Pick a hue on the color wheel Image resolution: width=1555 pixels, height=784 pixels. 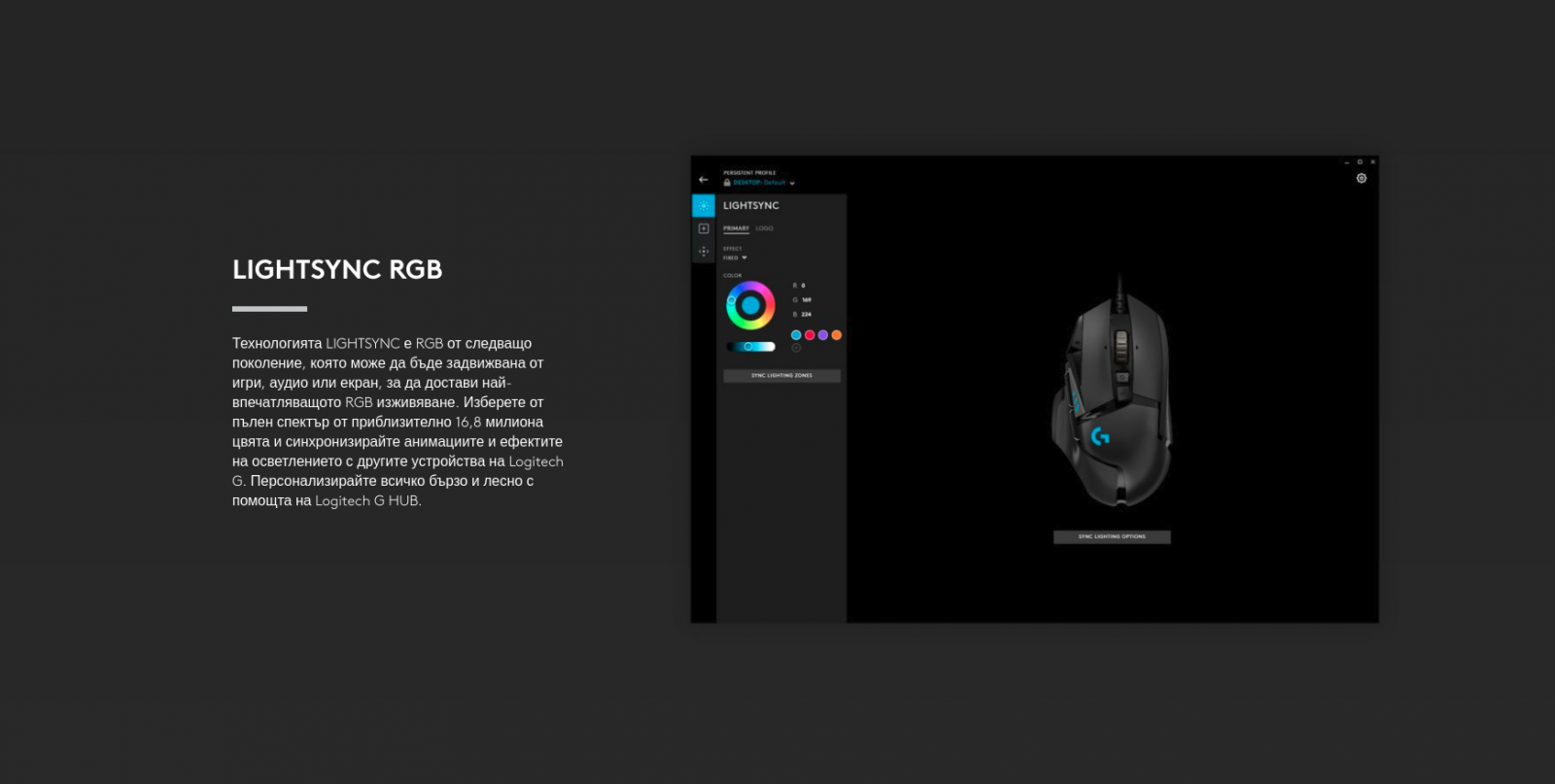click(x=750, y=306)
